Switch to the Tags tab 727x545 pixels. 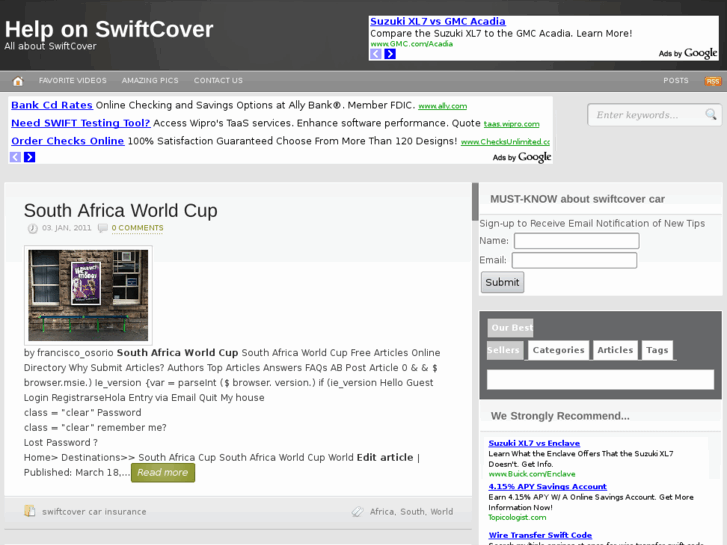(x=657, y=350)
